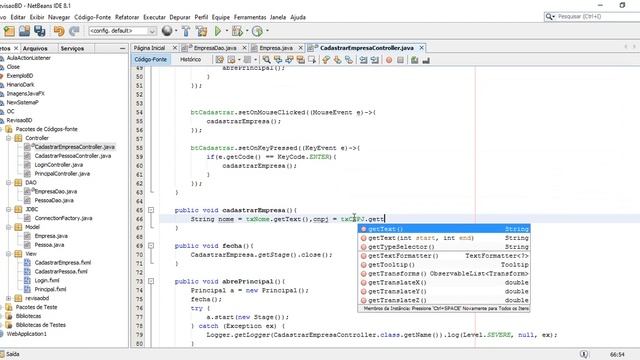Clean and build the project
The image size is (640, 360).
click(x=201, y=31)
